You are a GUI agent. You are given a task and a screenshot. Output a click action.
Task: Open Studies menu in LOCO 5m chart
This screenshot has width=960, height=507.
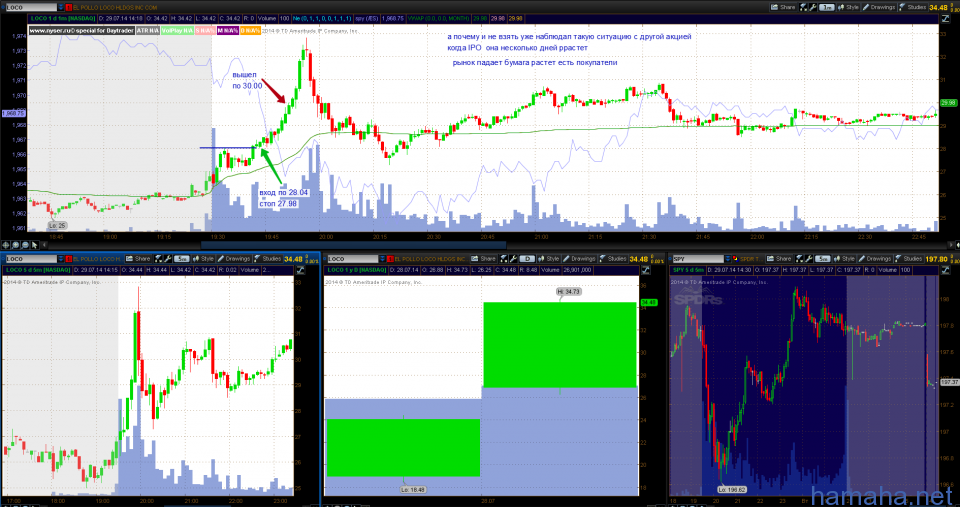268,259
